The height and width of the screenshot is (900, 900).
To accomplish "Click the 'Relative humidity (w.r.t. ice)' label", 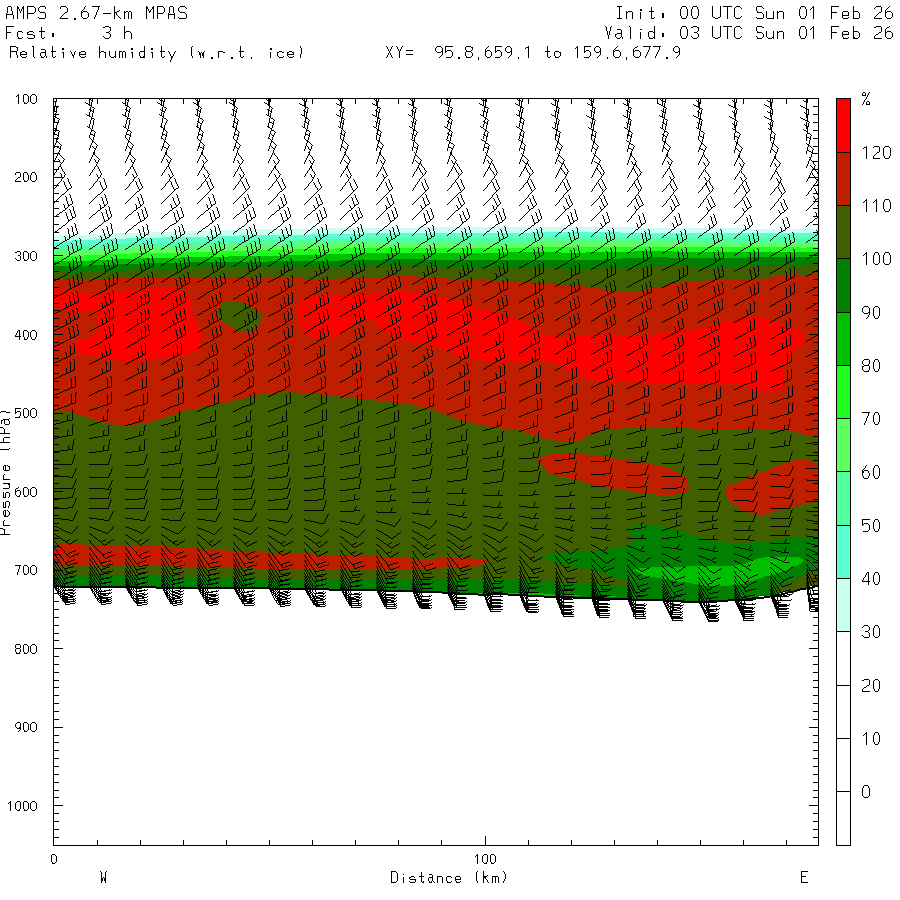I will (x=156, y=53).
